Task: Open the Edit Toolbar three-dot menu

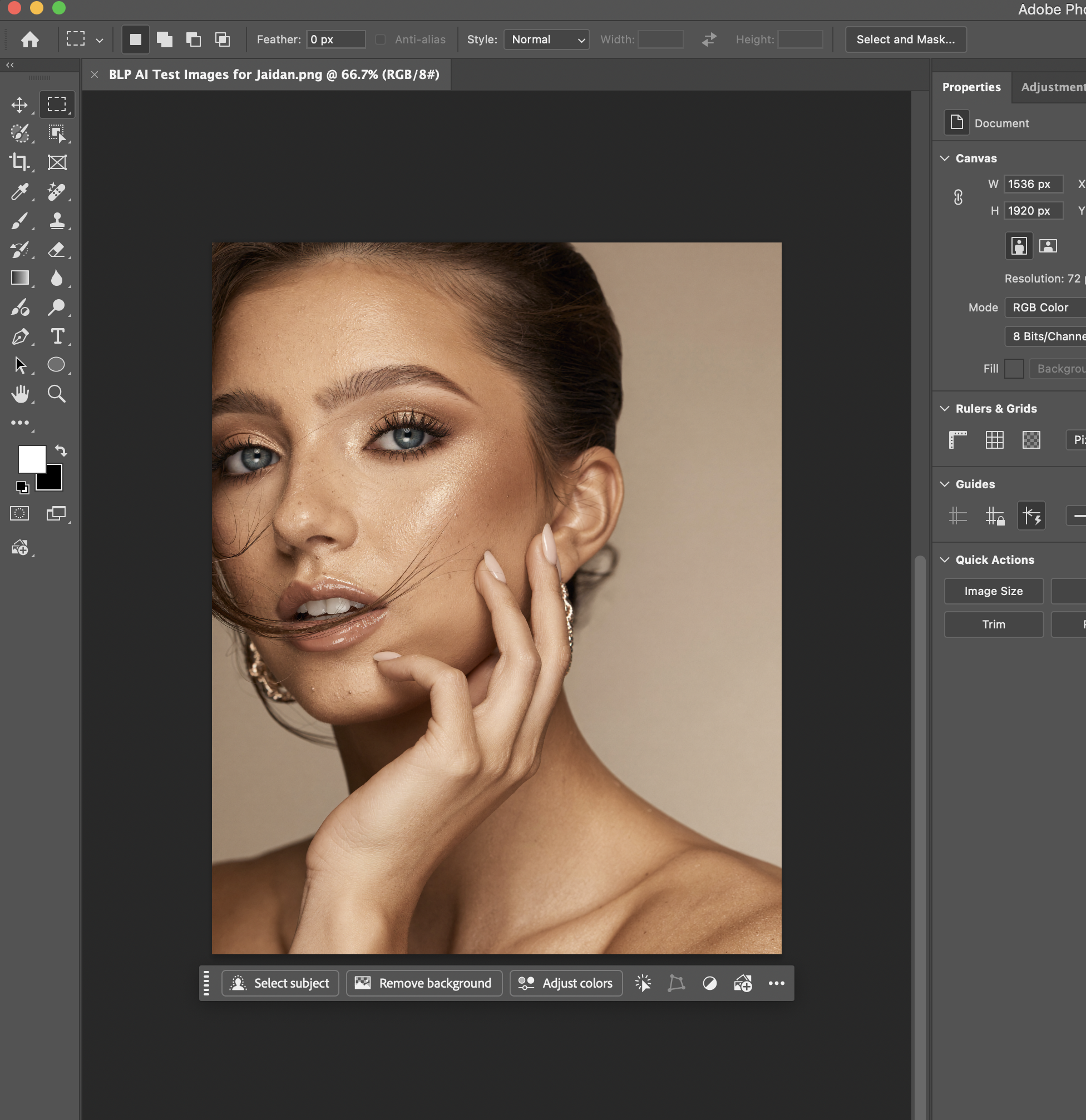Action: 19,423
